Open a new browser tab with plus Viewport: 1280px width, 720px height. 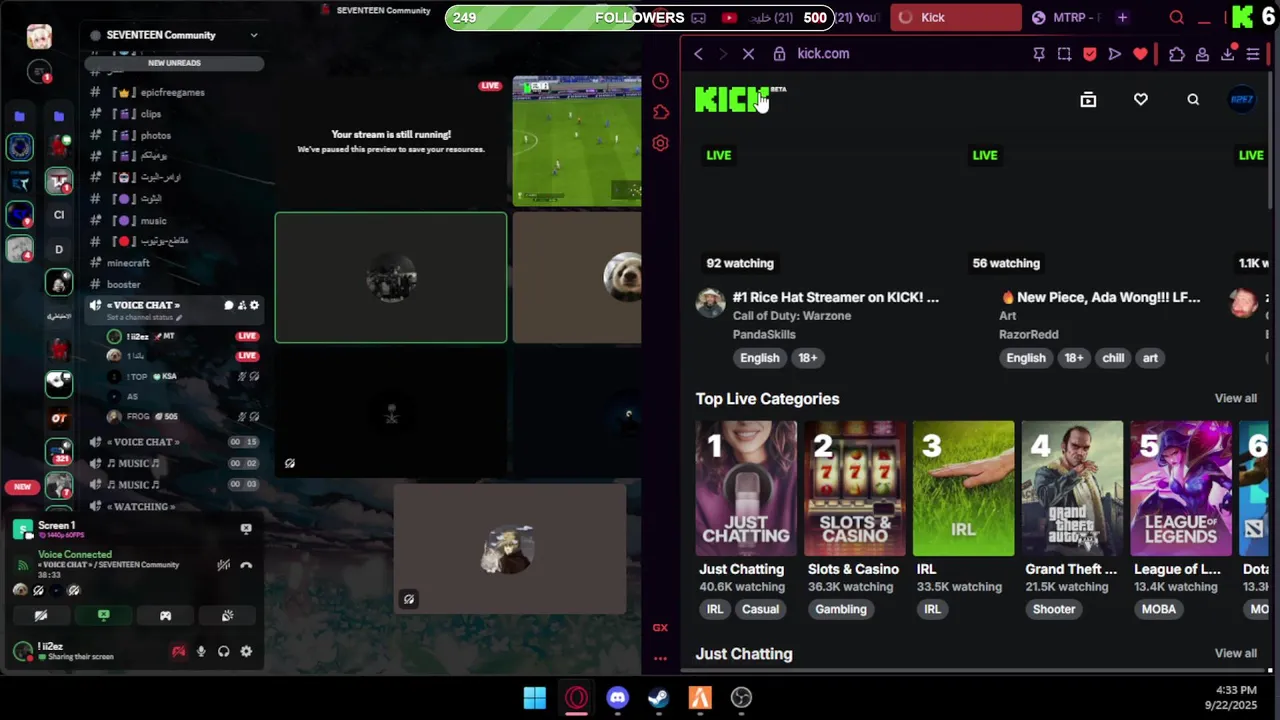tap(1122, 17)
